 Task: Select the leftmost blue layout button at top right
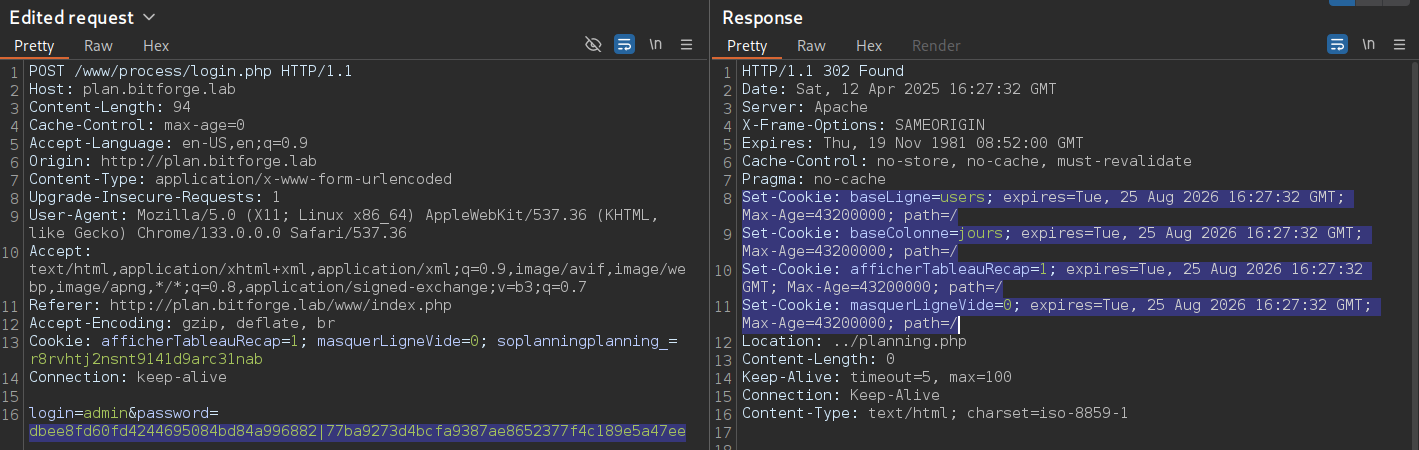(x=1342, y=2)
